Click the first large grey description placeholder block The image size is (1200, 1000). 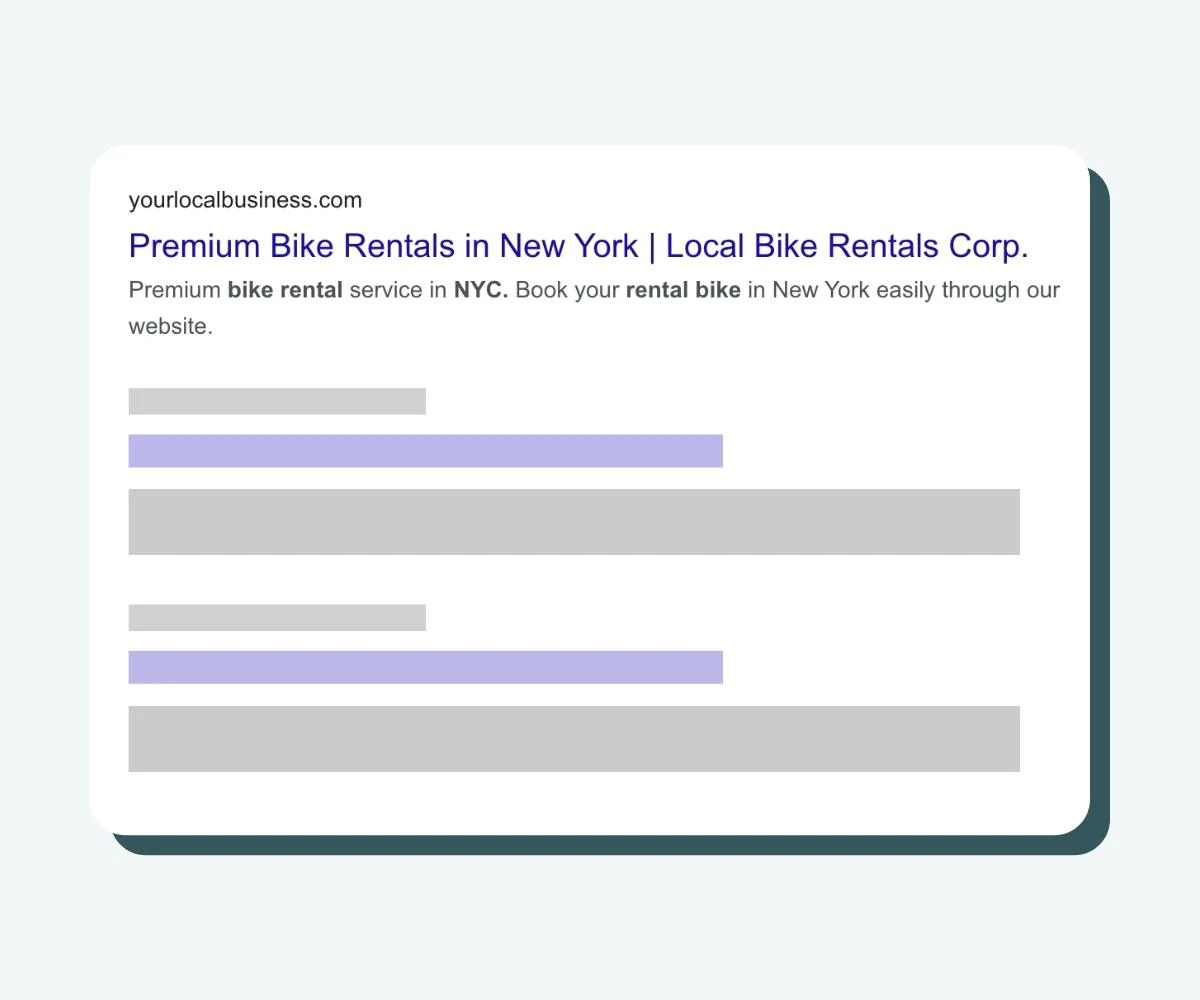click(x=574, y=522)
